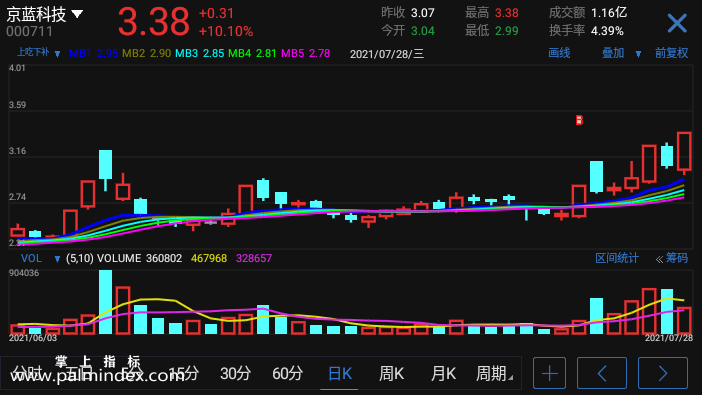Tap the 画线 draw line button

pos(559,53)
